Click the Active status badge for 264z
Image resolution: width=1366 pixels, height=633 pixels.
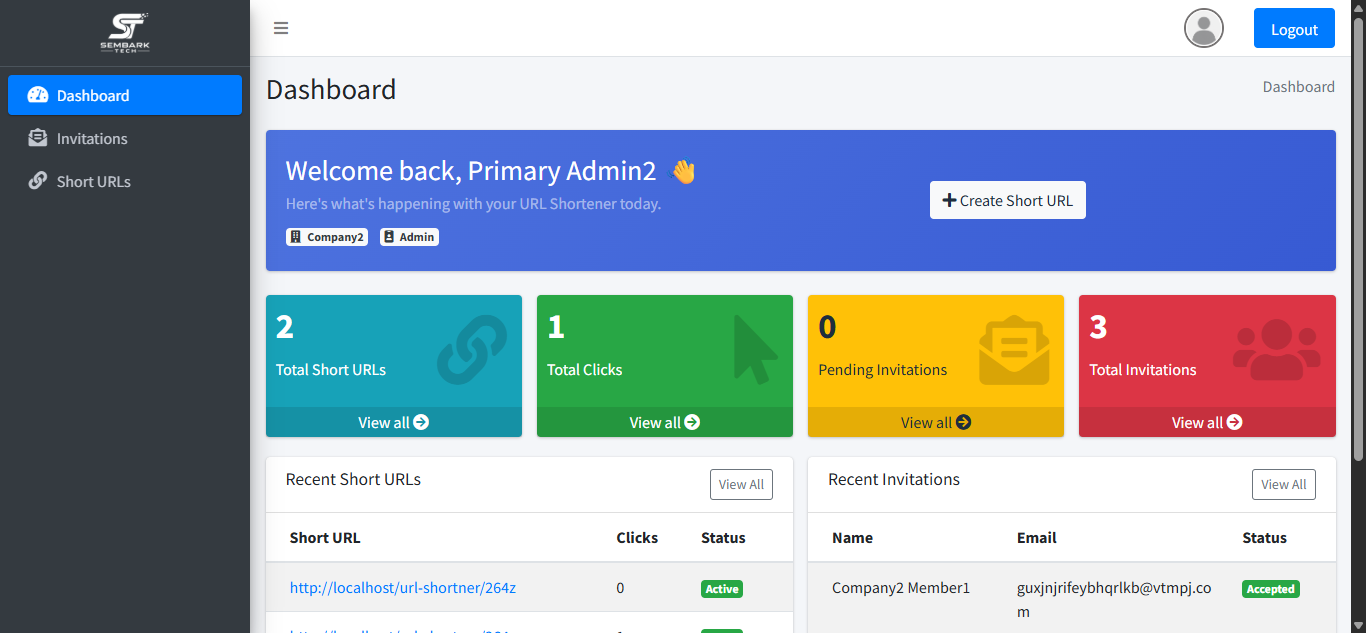click(x=722, y=589)
